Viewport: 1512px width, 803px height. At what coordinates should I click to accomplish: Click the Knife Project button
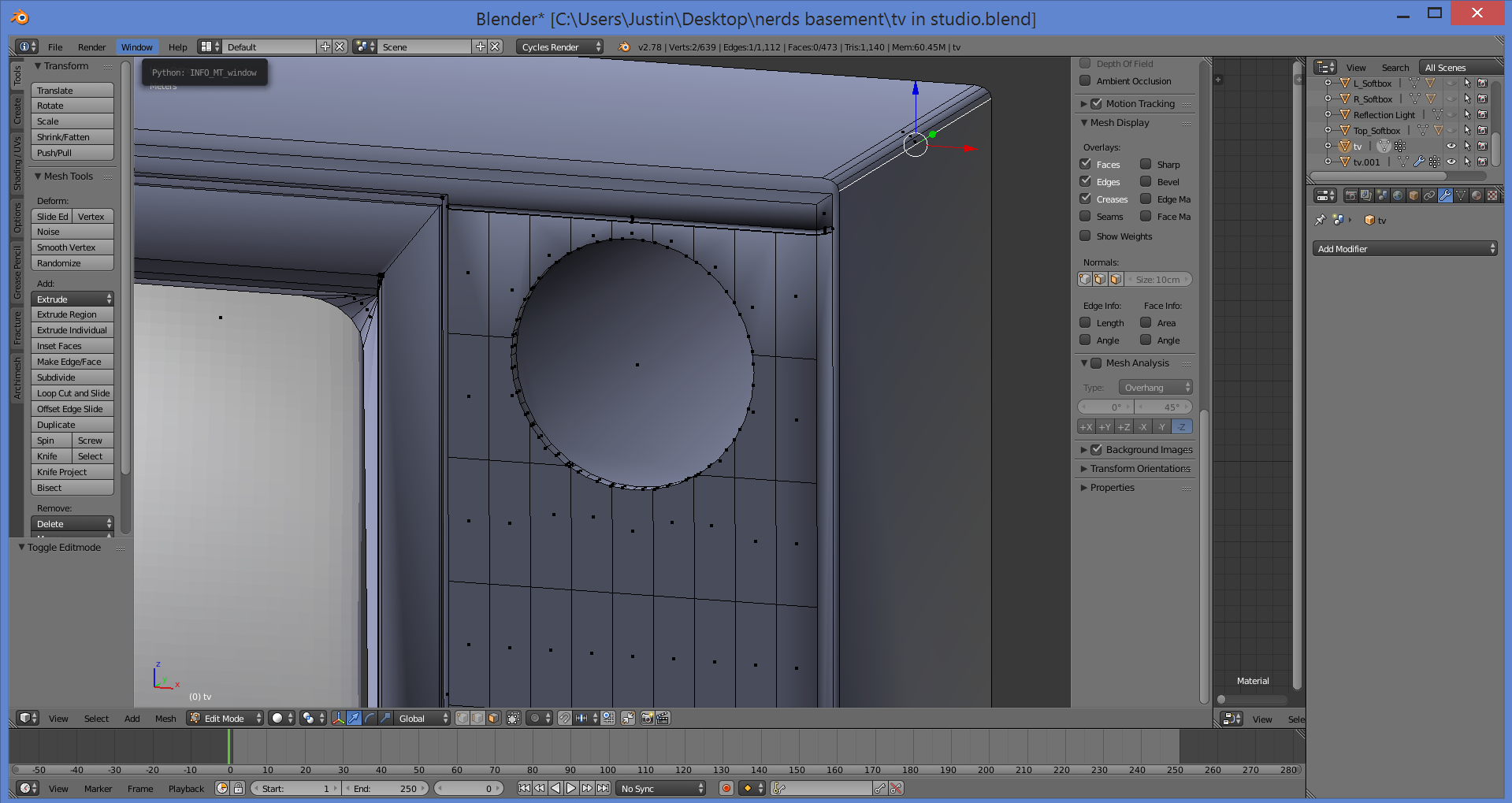(72, 472)
